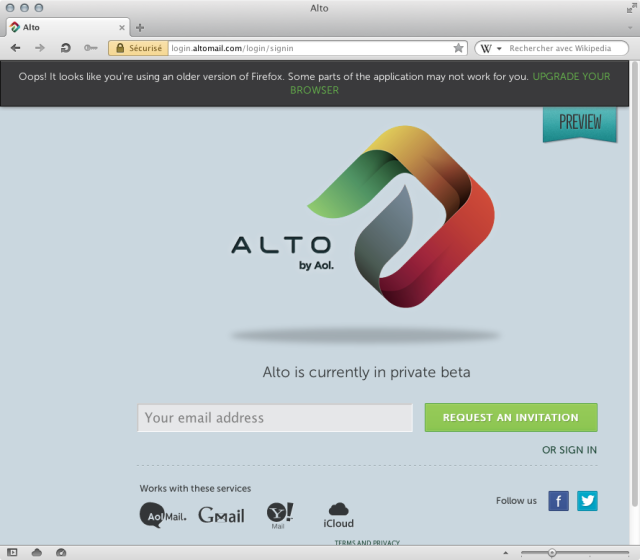Toggle the panels button in the status bar
Screen dimensions: 640x560
point(12,553)
